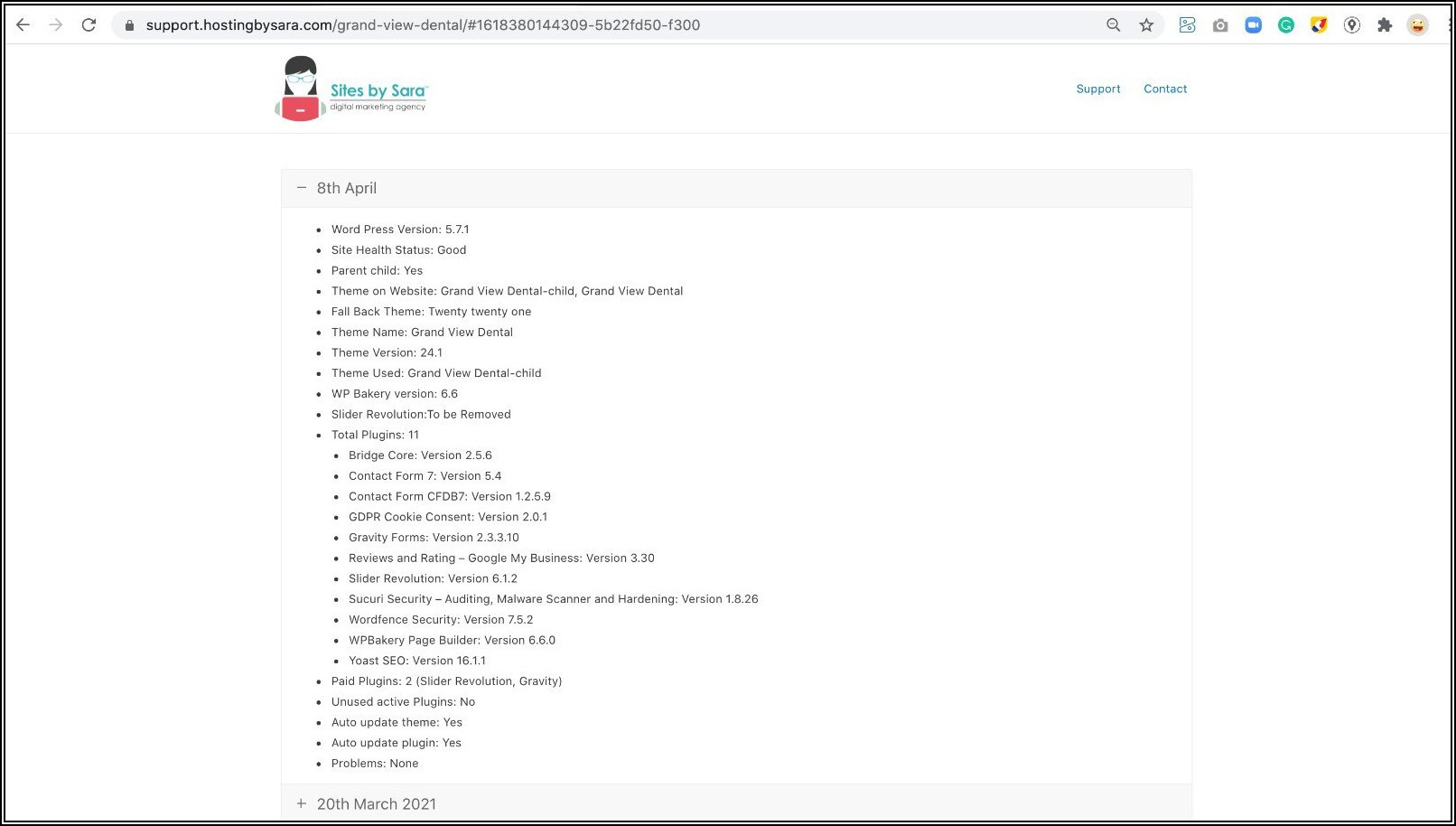Viewport: 1456px width, 826px height.
Task: Click 'Auto update theme: Yes' line
Action: [397, 723]
